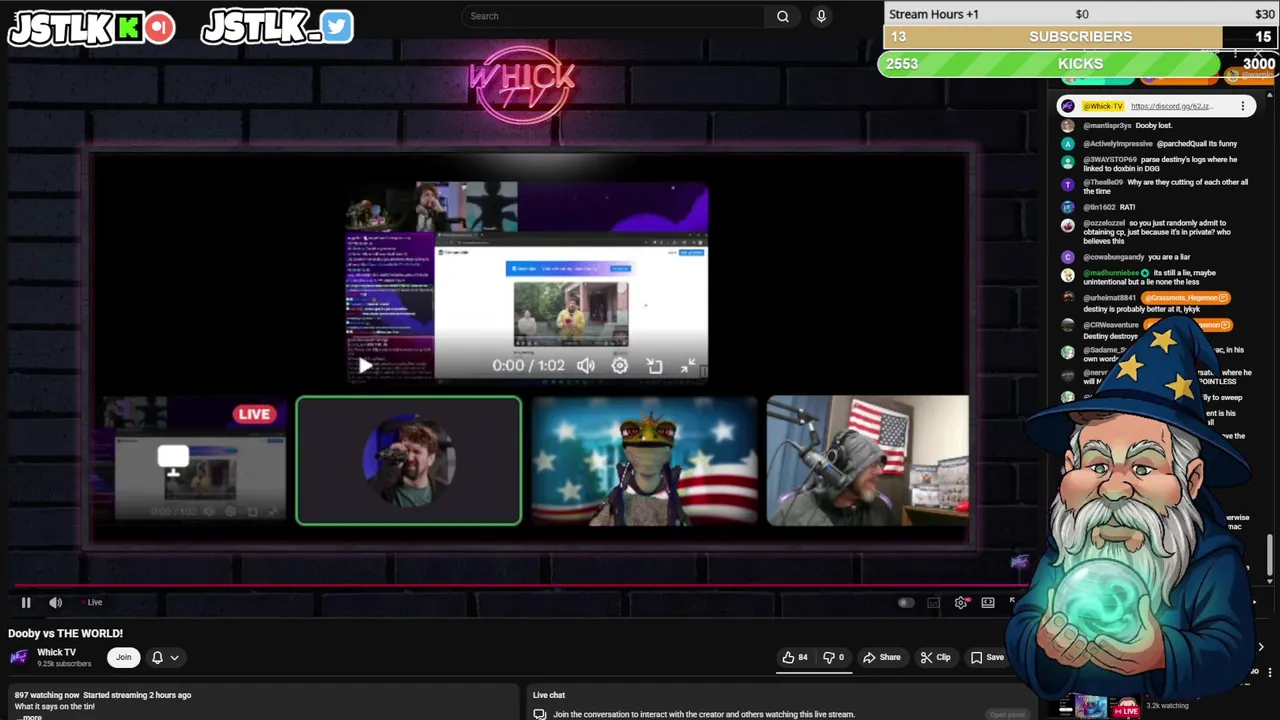This screenshot has height=720, width=1280.
Task: Open the embedded clip's settings gear
Action: (x=620, y=366)
